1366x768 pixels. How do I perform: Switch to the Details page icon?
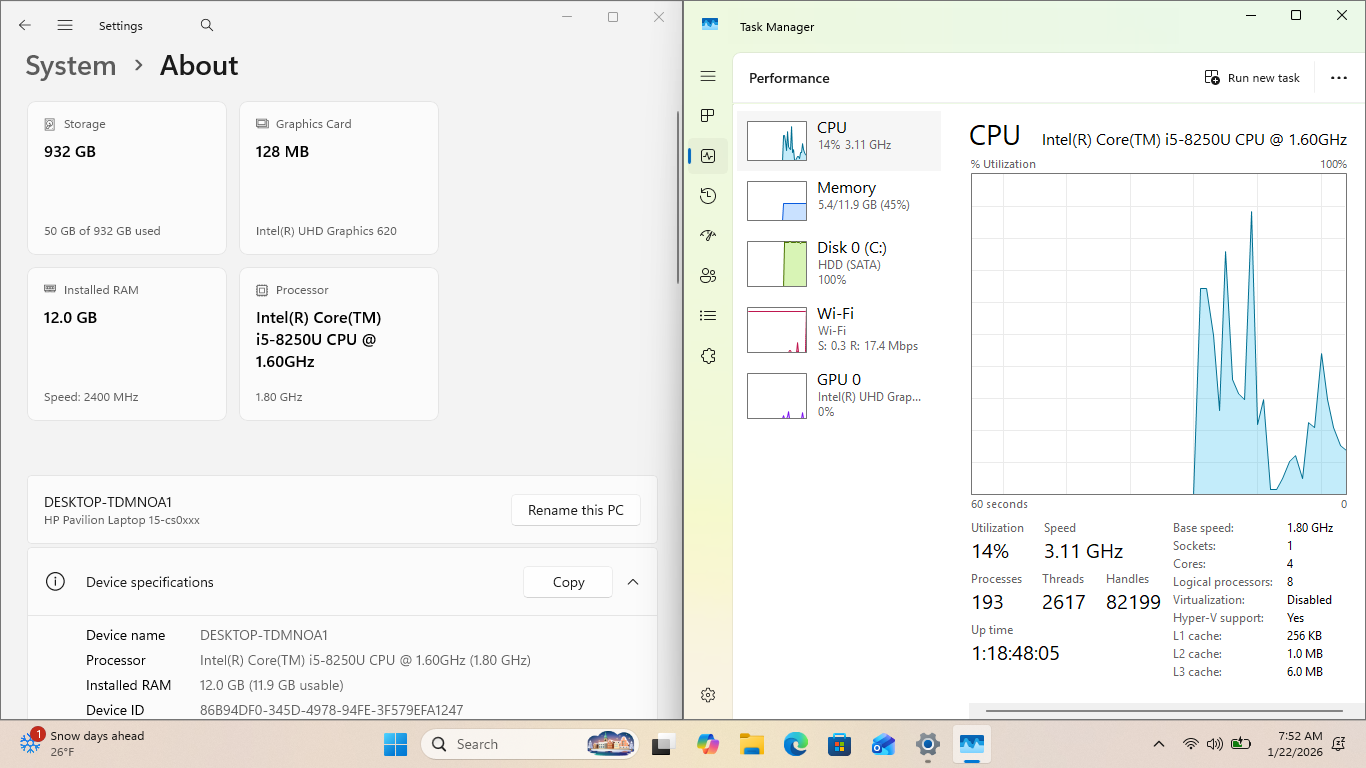pyautogui.click(x=708, y=316)
